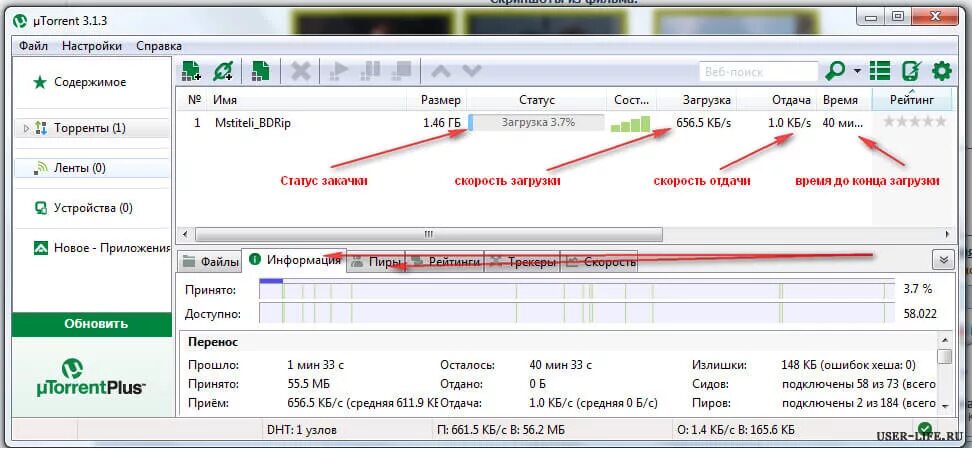Image resolution: width=972 pixels, height=449 pixels.
Task: Select the Mstiteli_BDRip torrent row
Action: pyautogui.click(x=565, y=123)
